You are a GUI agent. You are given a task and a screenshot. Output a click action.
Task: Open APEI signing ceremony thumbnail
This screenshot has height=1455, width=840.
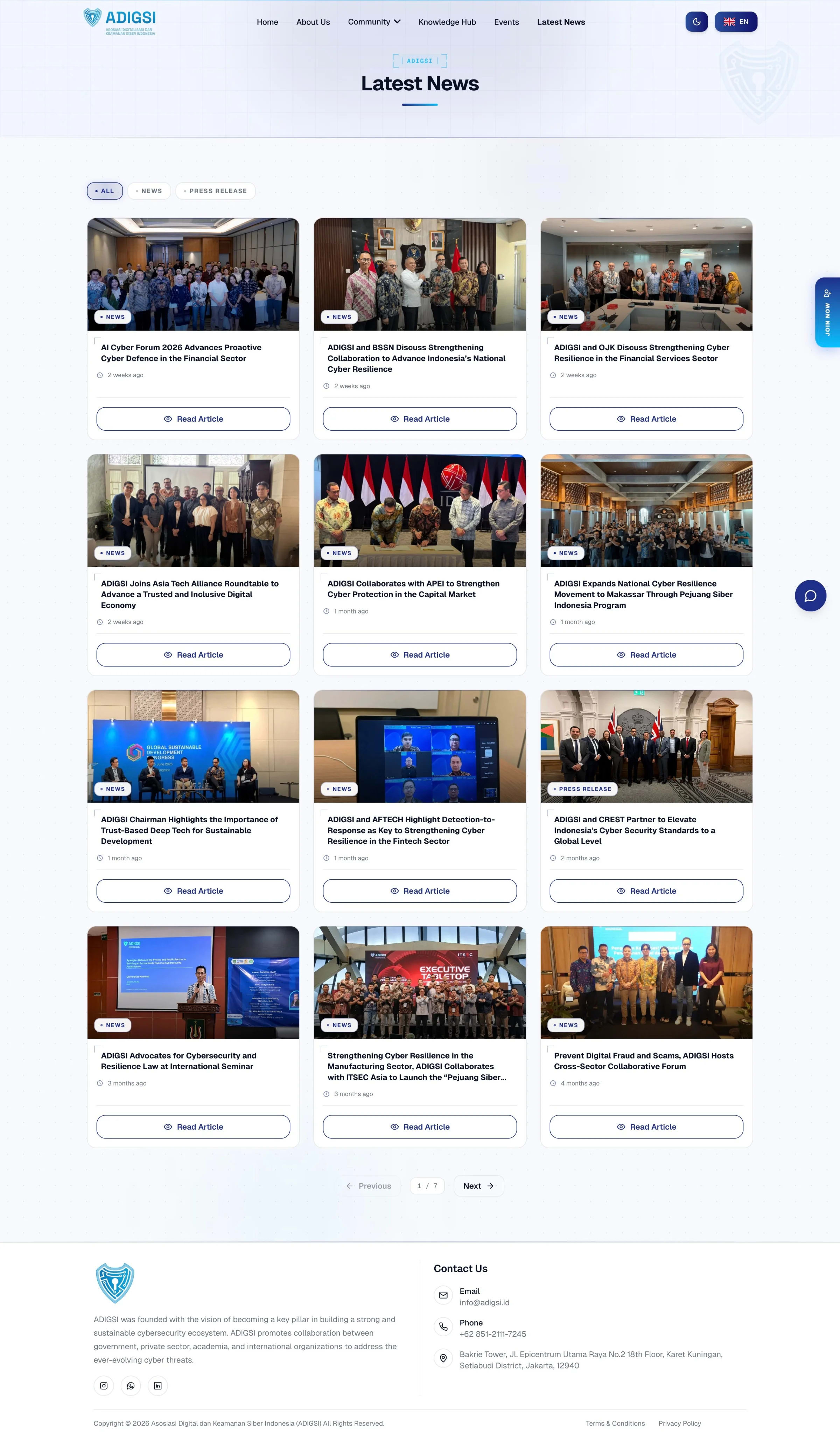[419, 510]
